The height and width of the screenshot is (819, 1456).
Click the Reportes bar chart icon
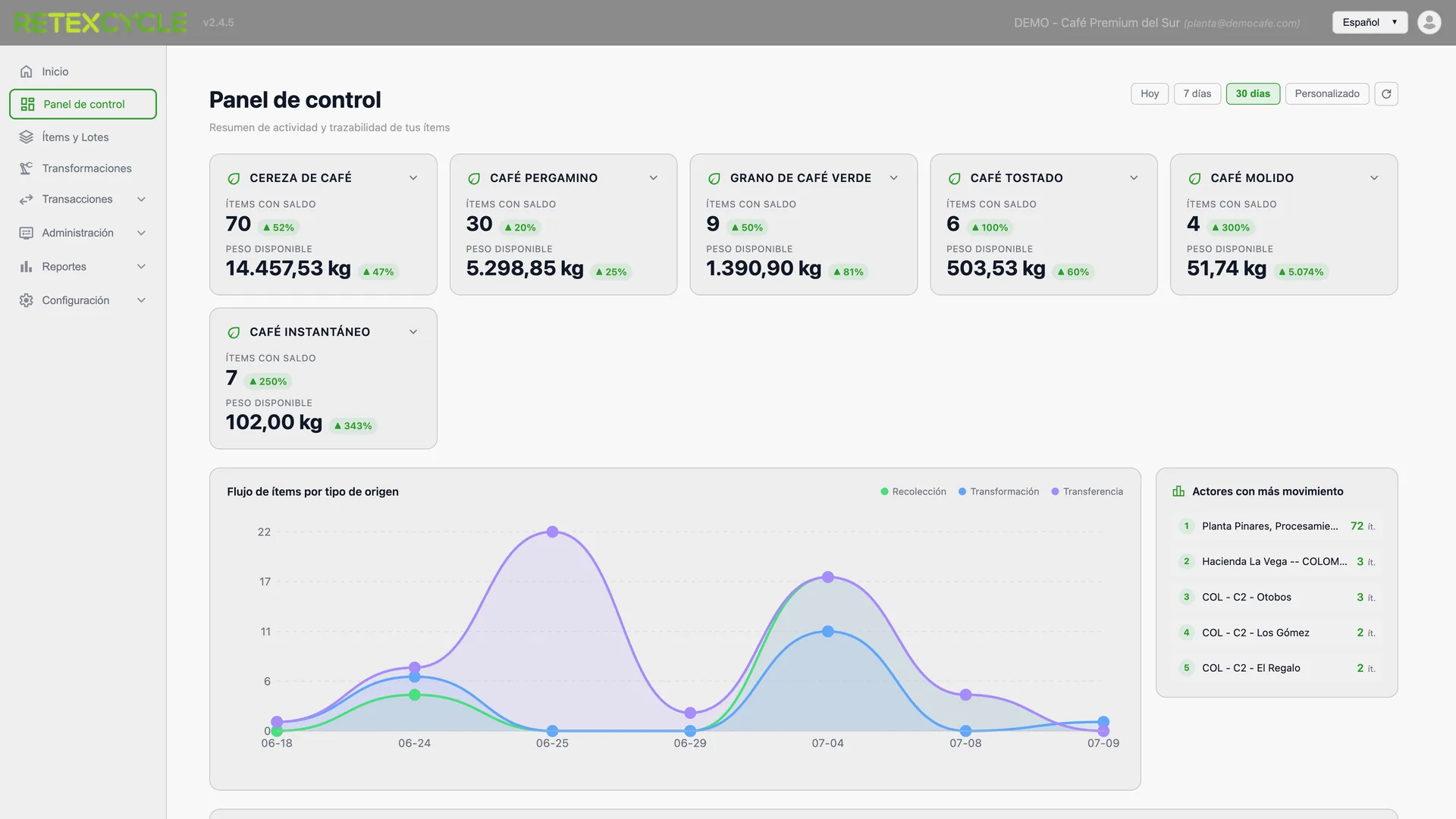[27, 267]
